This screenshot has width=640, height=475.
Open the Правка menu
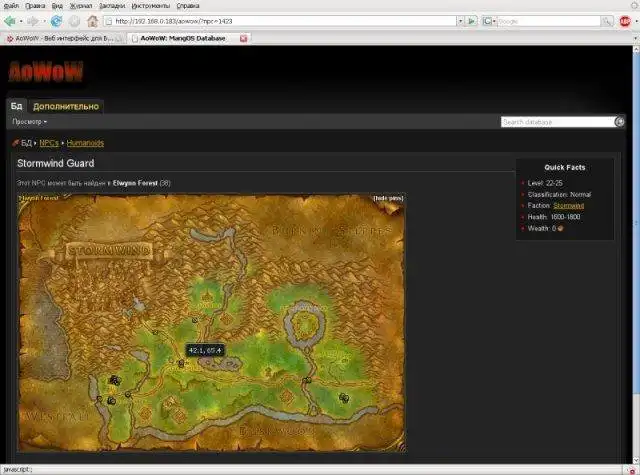[x=35, y=6]
